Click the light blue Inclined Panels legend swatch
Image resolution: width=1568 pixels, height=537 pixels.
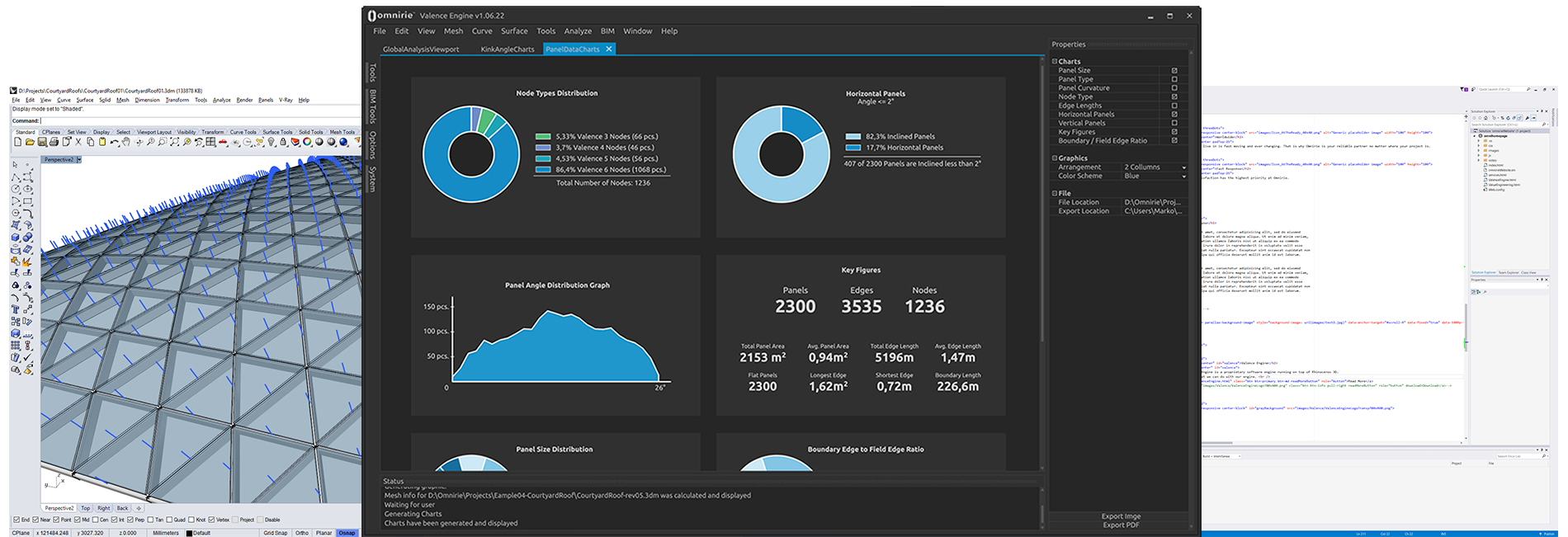tap(852, 137)
